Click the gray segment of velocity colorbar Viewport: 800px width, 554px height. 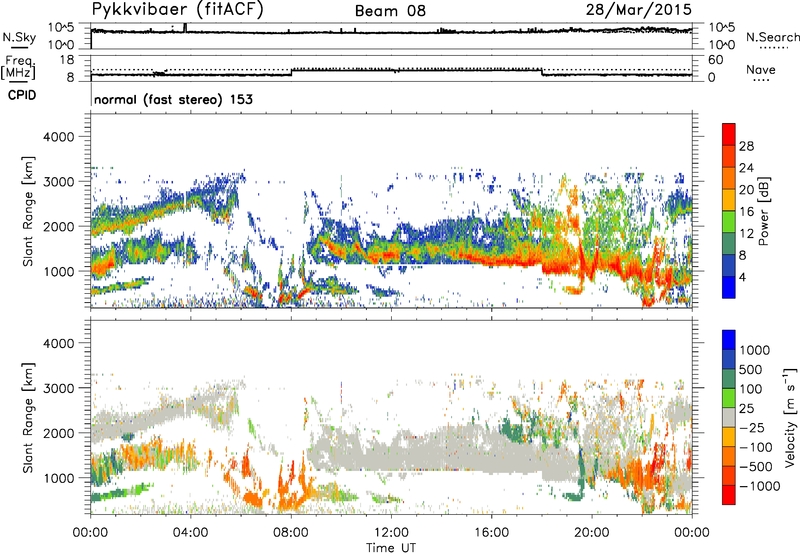click(729, 417)
